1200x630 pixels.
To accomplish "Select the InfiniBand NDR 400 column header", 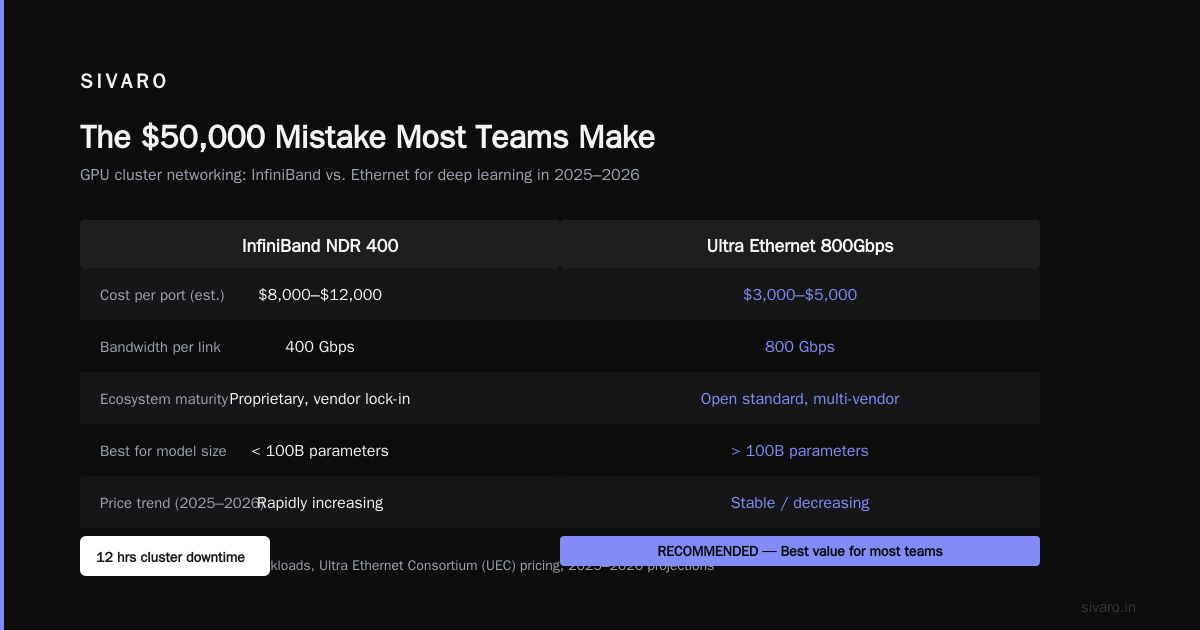I will click(x=320, y=246).
